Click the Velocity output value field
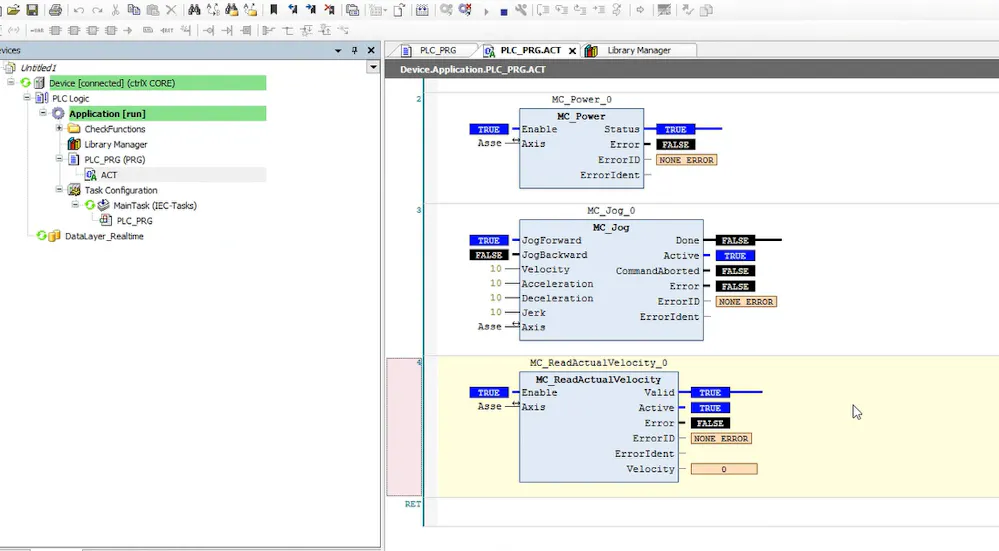Screen dimensions: 999x551 tap(723, 469)
